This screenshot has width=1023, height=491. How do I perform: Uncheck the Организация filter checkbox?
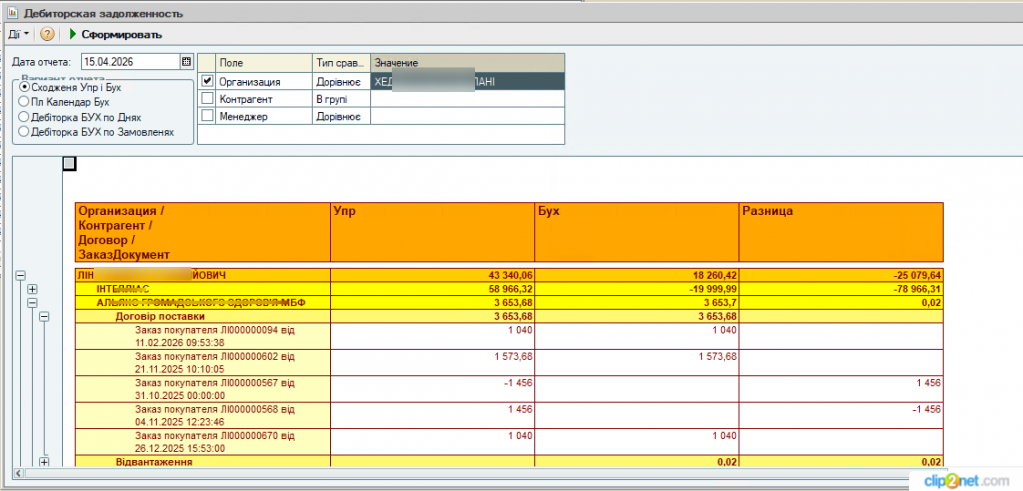click(207, 82)
